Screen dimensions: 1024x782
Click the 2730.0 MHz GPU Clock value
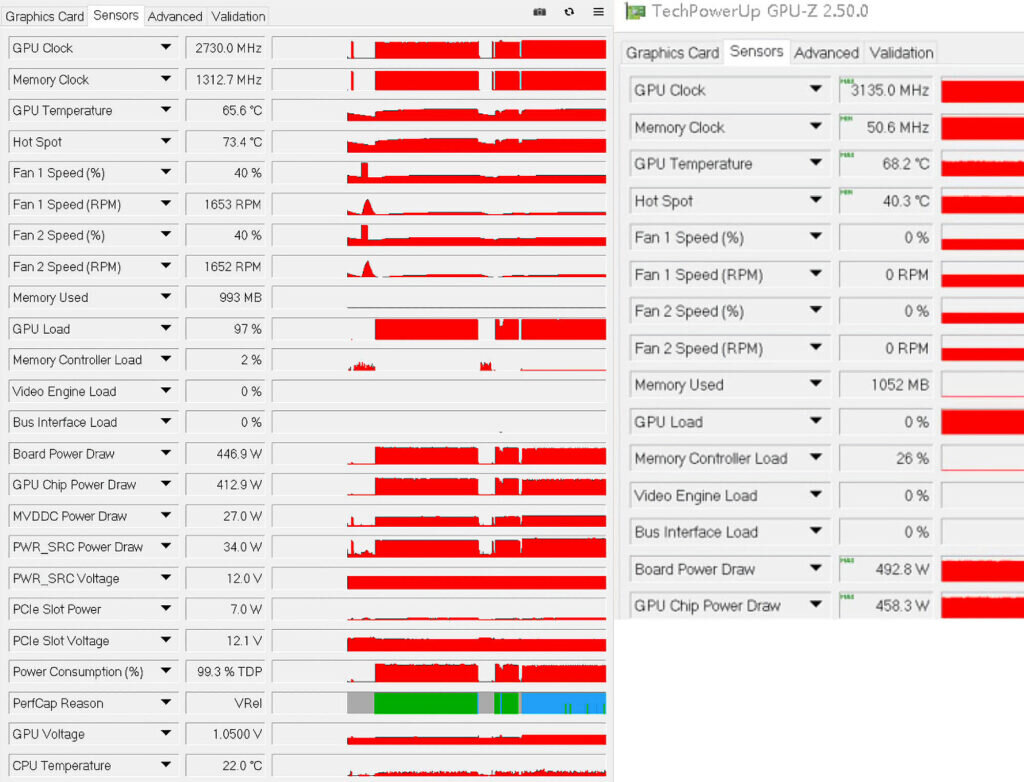click(225, 48)
